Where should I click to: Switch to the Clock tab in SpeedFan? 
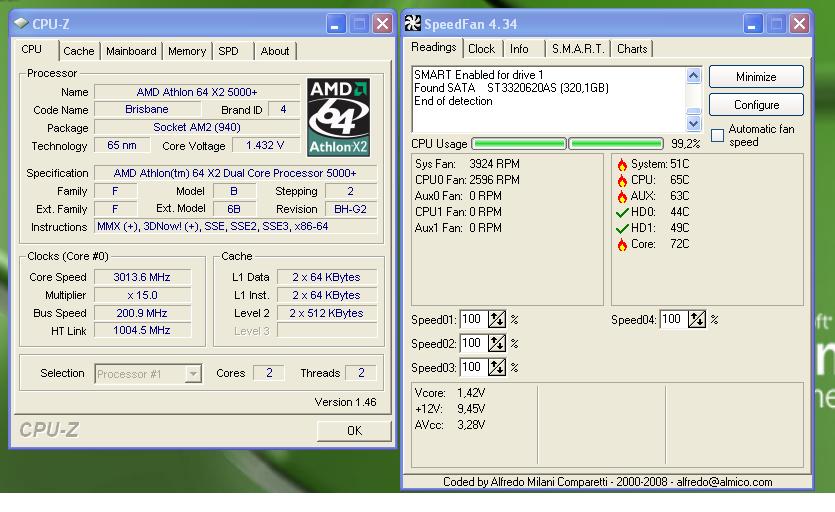[x=481, y=49]
